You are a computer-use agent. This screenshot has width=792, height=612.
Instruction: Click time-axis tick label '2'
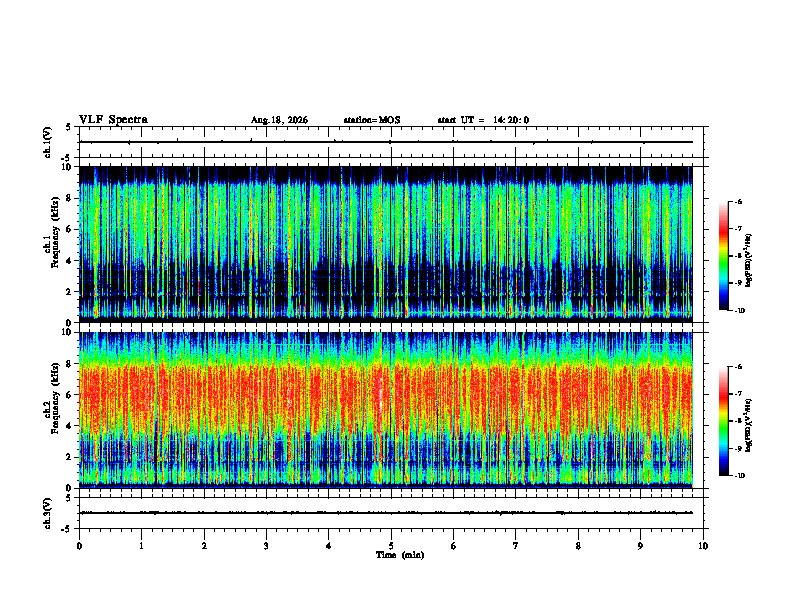click(204, 546)
